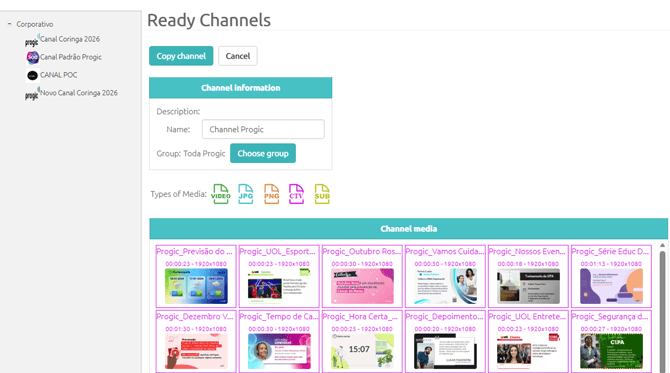The width and height of the screenshot is (670, 373).
Task: Click the Types of Media label
Action: (x=178, y=194)
